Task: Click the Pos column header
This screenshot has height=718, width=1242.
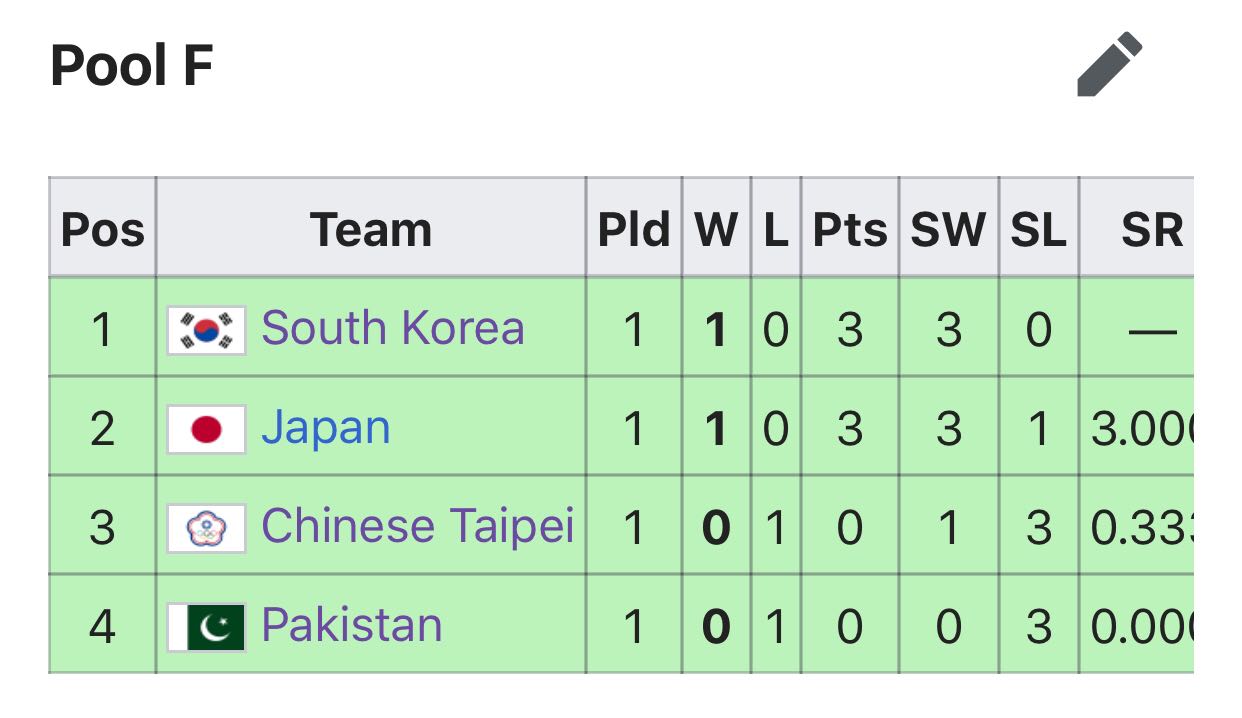Action: tap(102, 229)
